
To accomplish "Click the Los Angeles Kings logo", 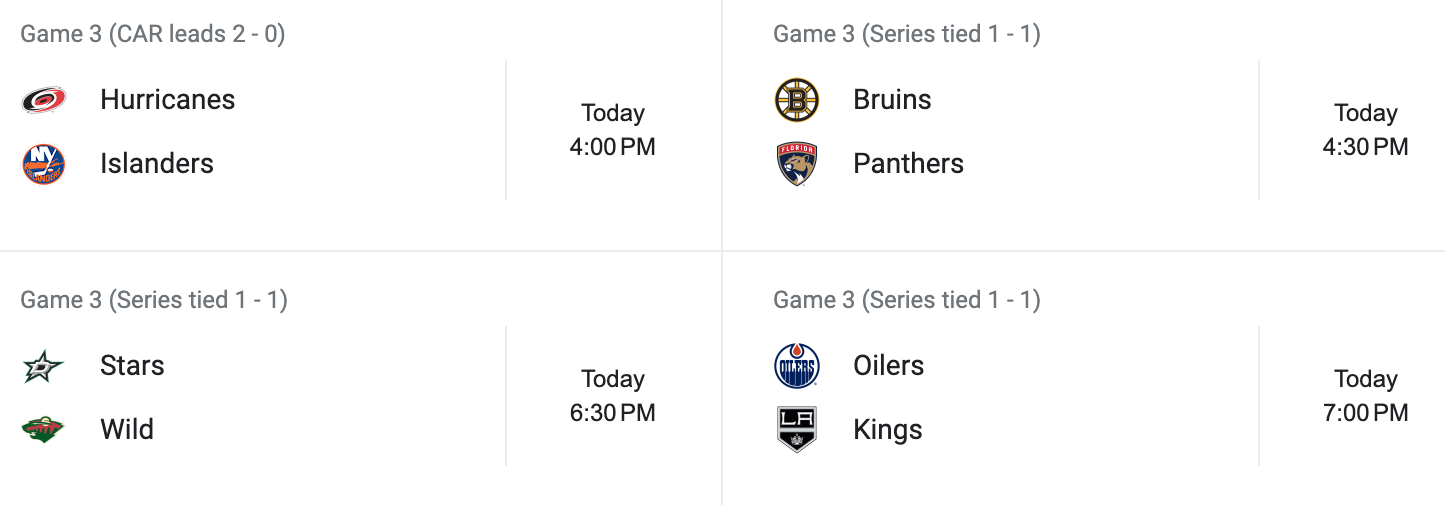I will point(797,430).
